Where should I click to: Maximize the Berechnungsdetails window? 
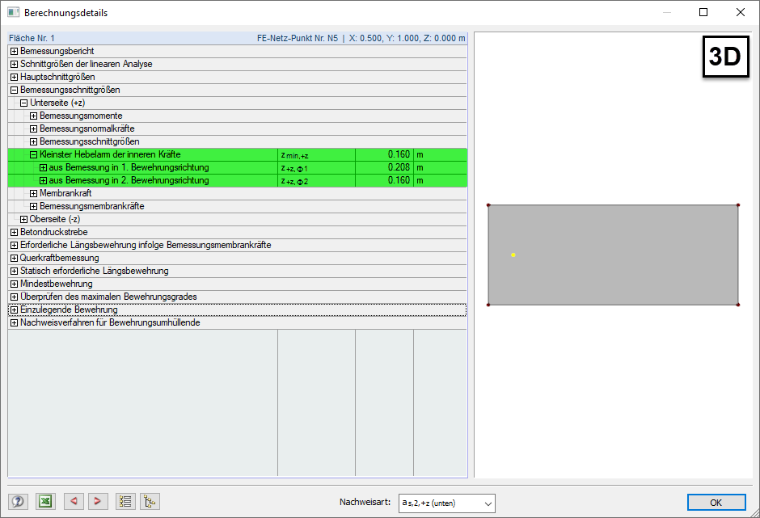tap(703, 12)
